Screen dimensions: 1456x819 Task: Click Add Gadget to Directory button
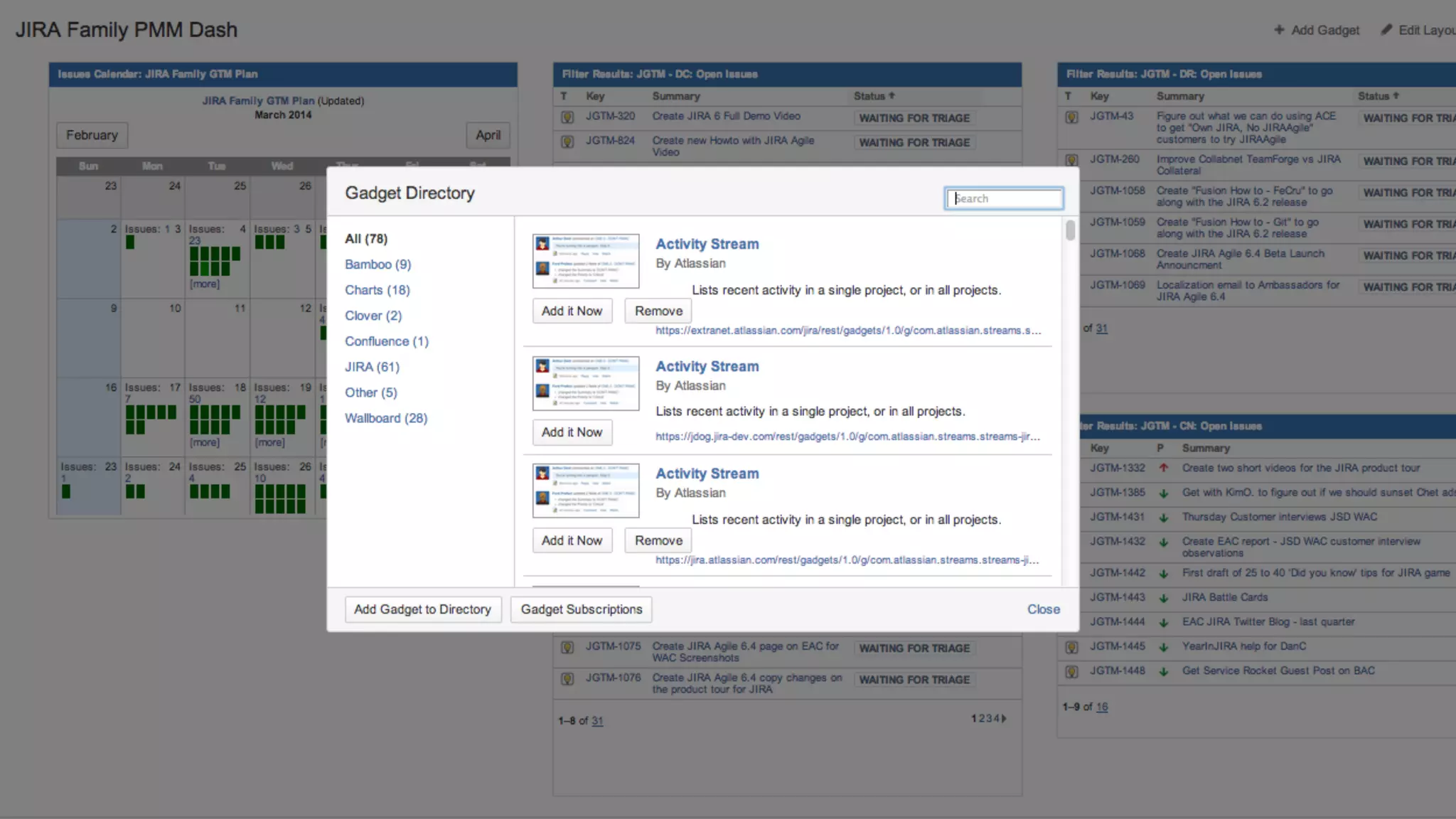point(422,609)
